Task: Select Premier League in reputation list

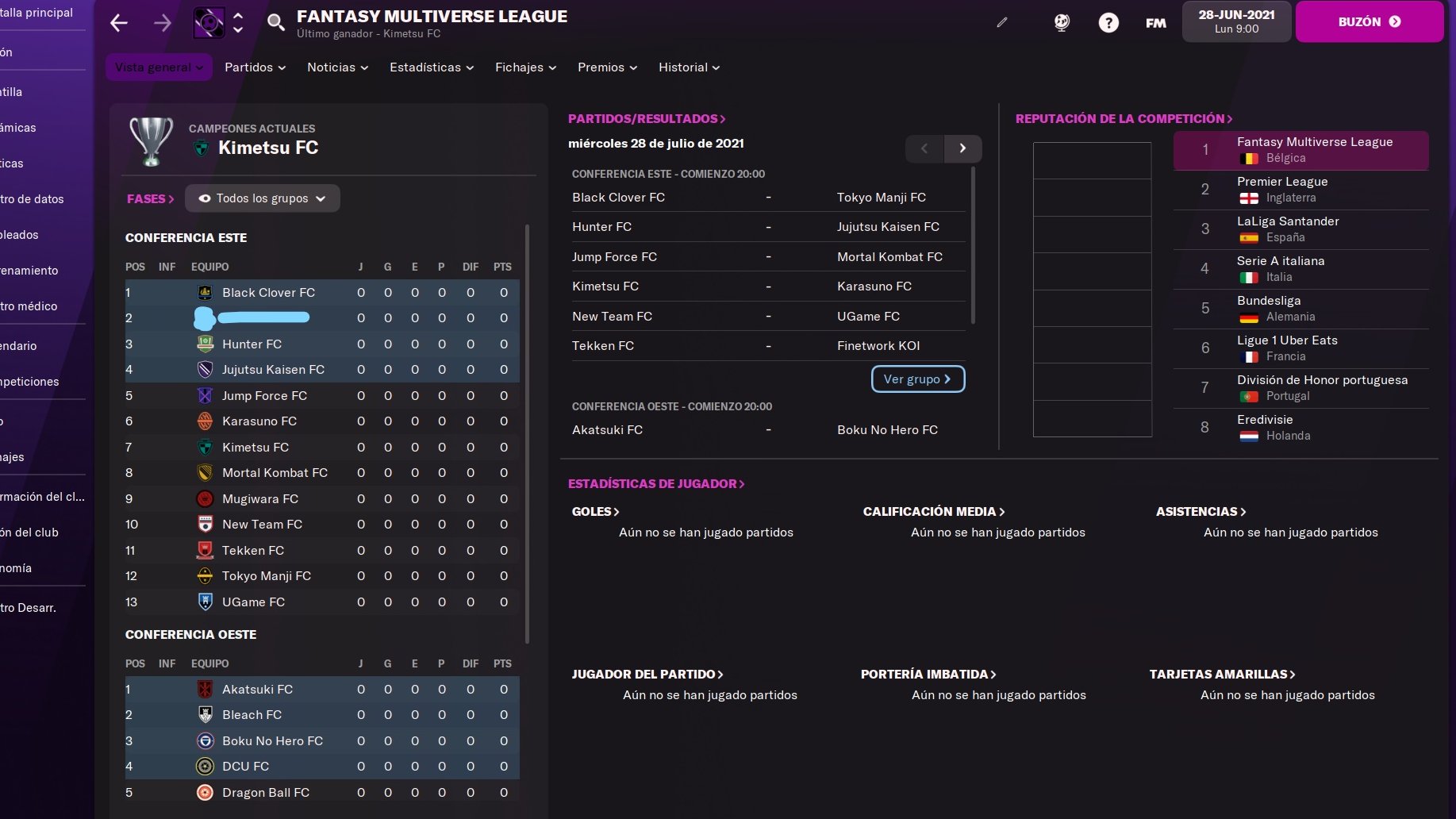Action: point(1301,190)
